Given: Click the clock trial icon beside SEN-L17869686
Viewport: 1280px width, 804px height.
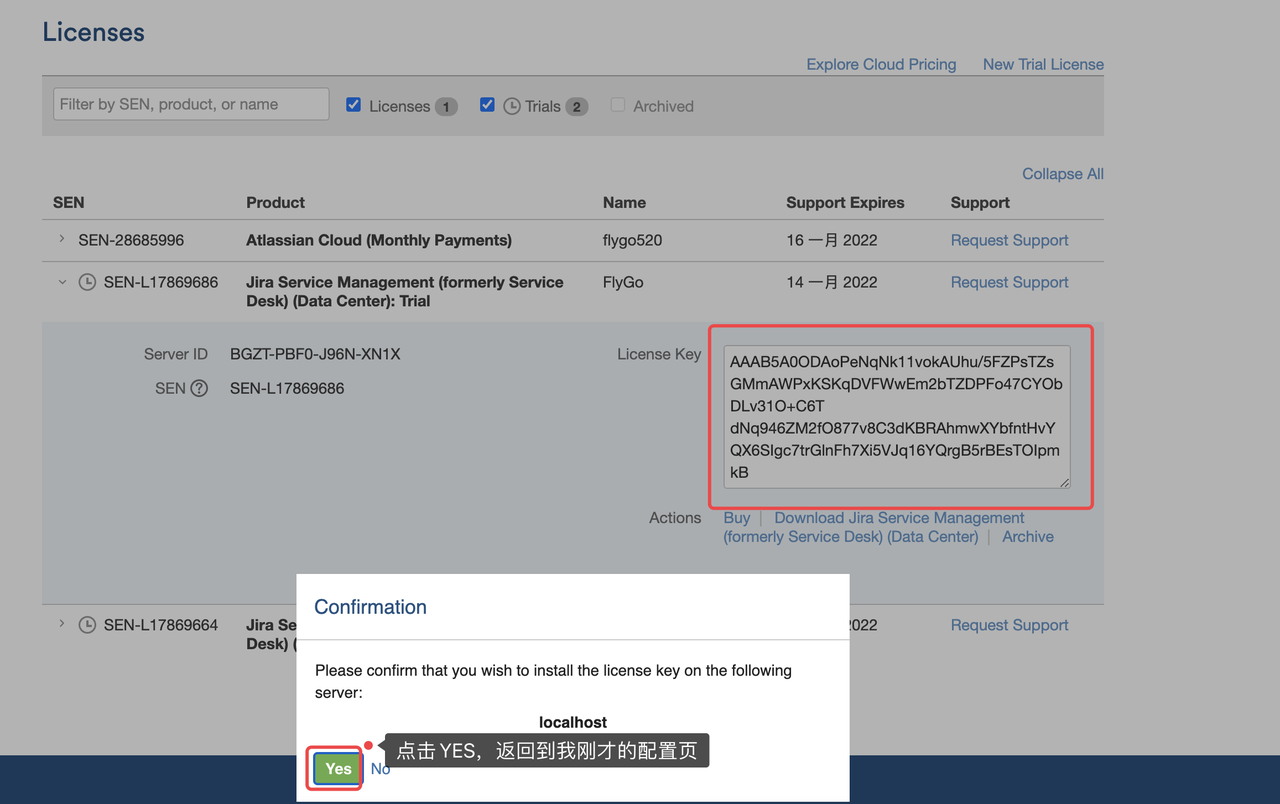Looking at the screenshot, I should (x=88, y=282).
